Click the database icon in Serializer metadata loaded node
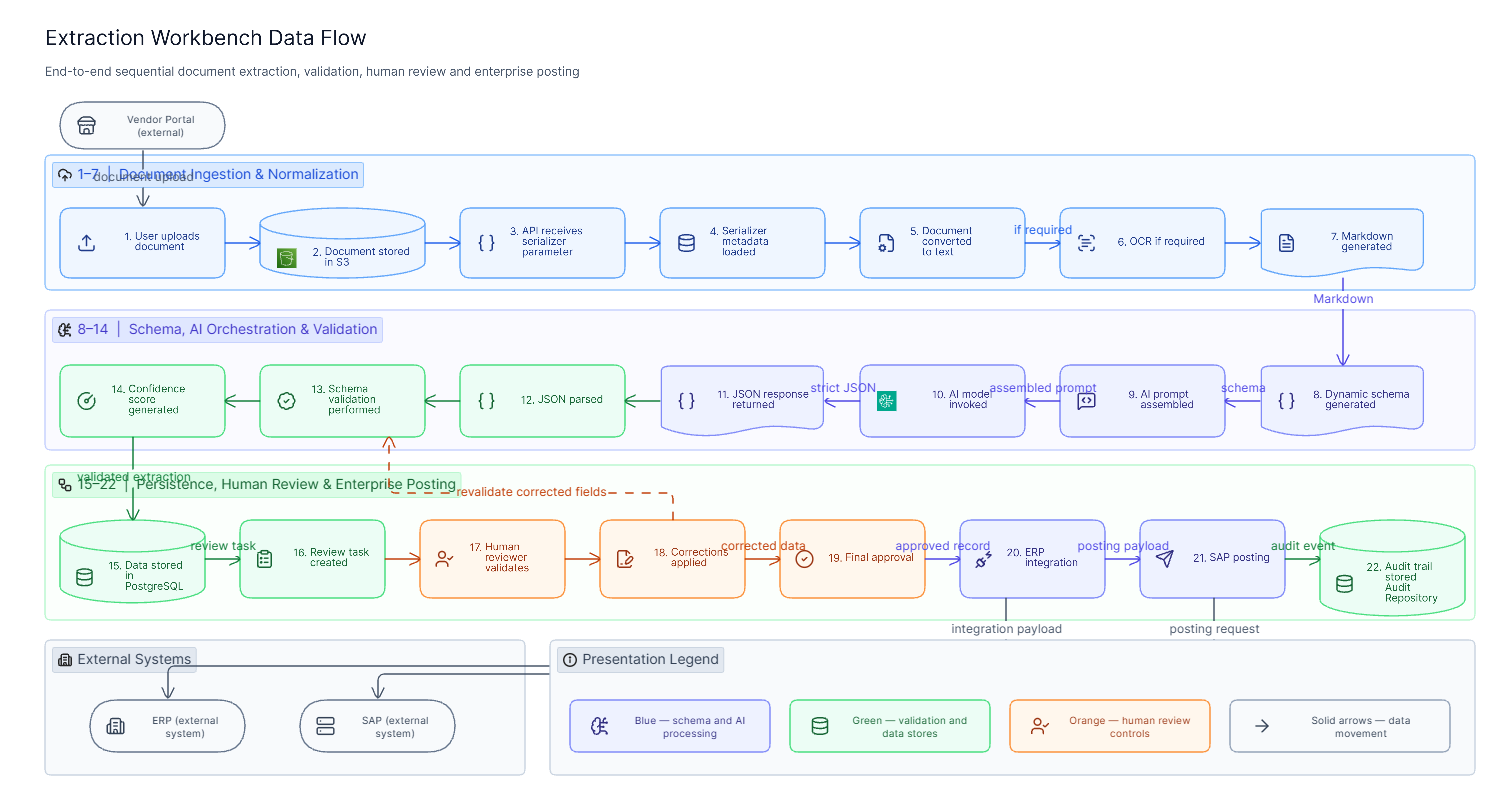The height and width of the screenshot is (803, 1500). [x=687, y=242]
